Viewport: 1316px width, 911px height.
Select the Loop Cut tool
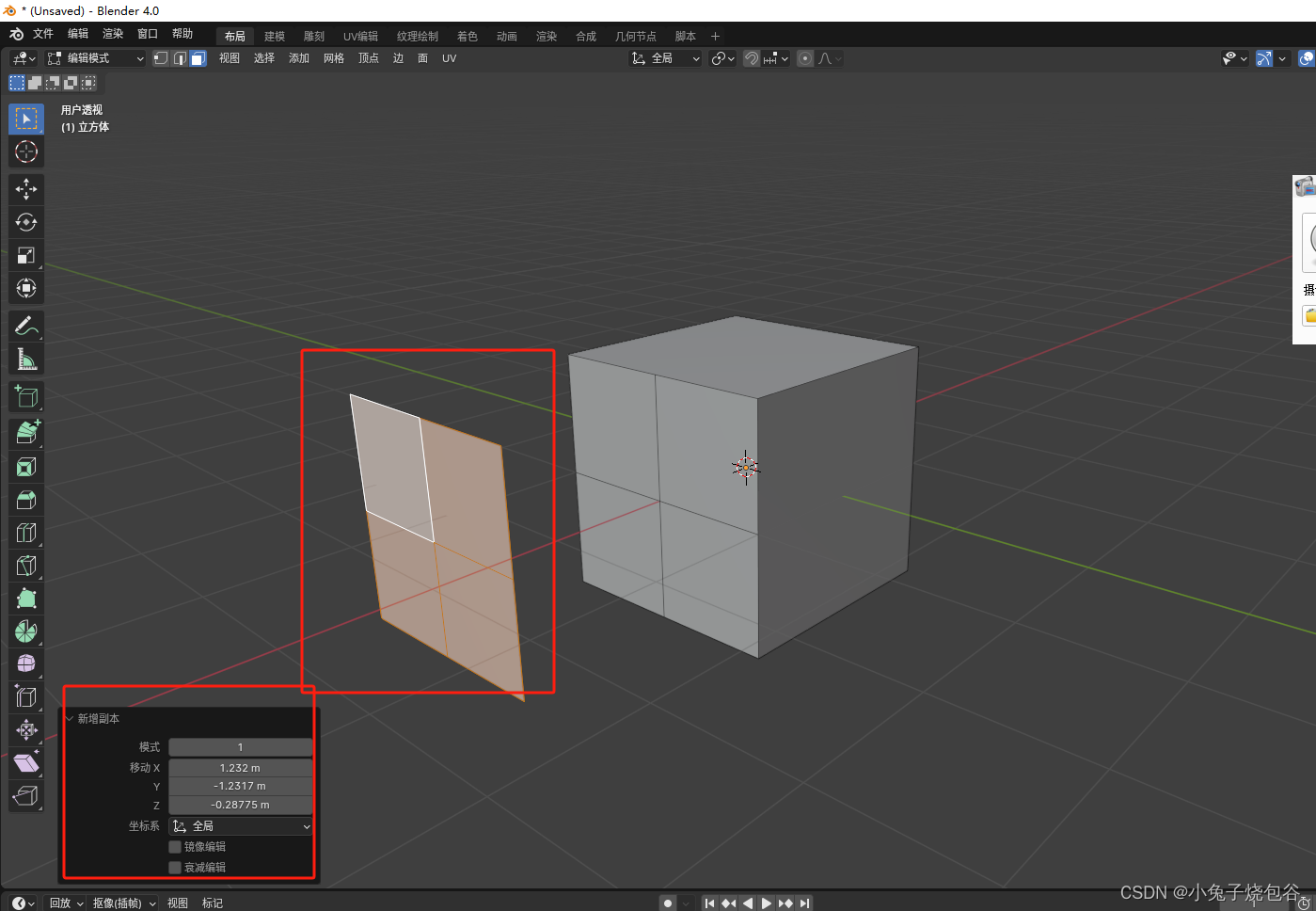[x=26, y=533]
